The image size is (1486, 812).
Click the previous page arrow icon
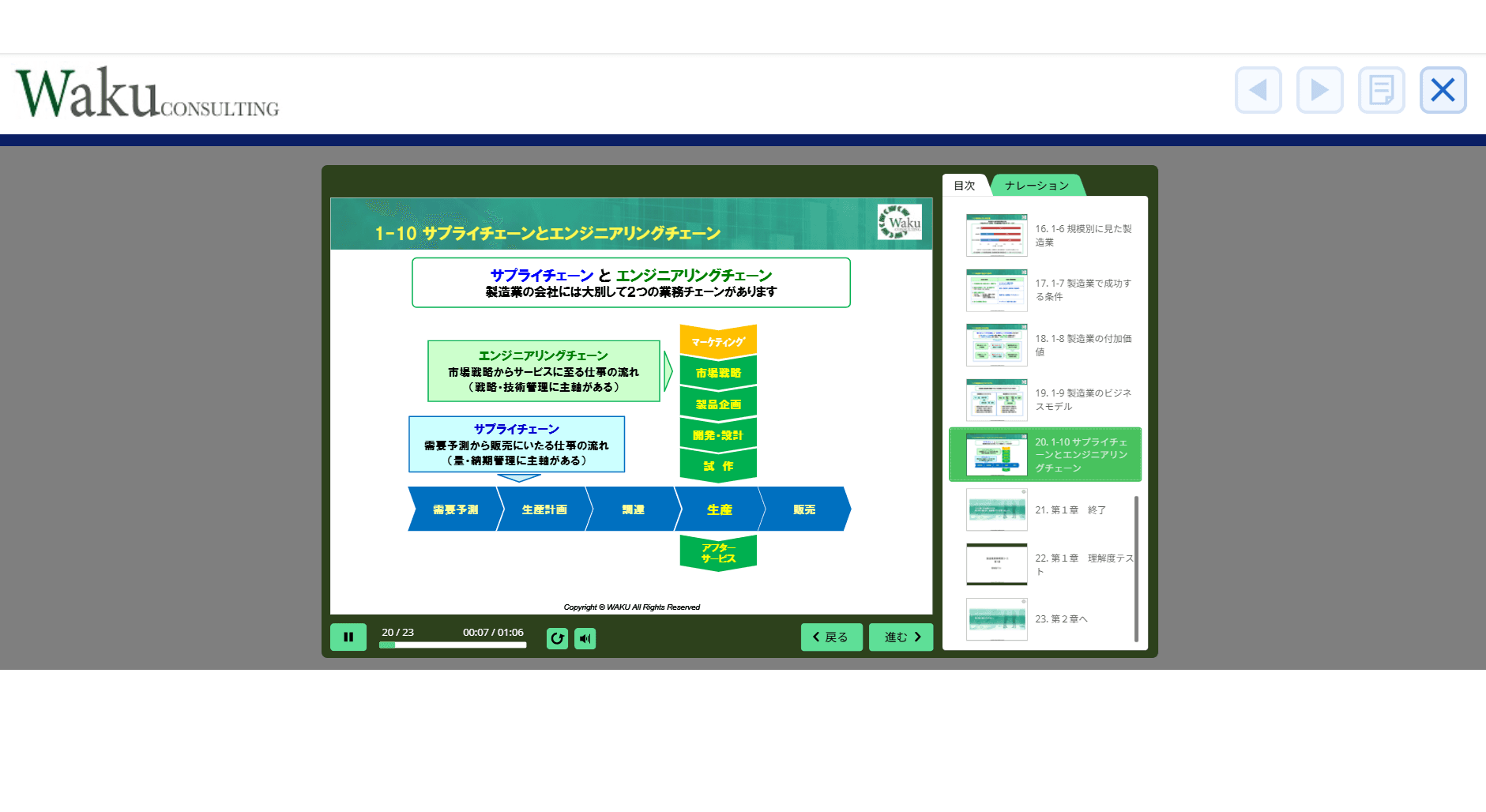(x=1258, y=90)
